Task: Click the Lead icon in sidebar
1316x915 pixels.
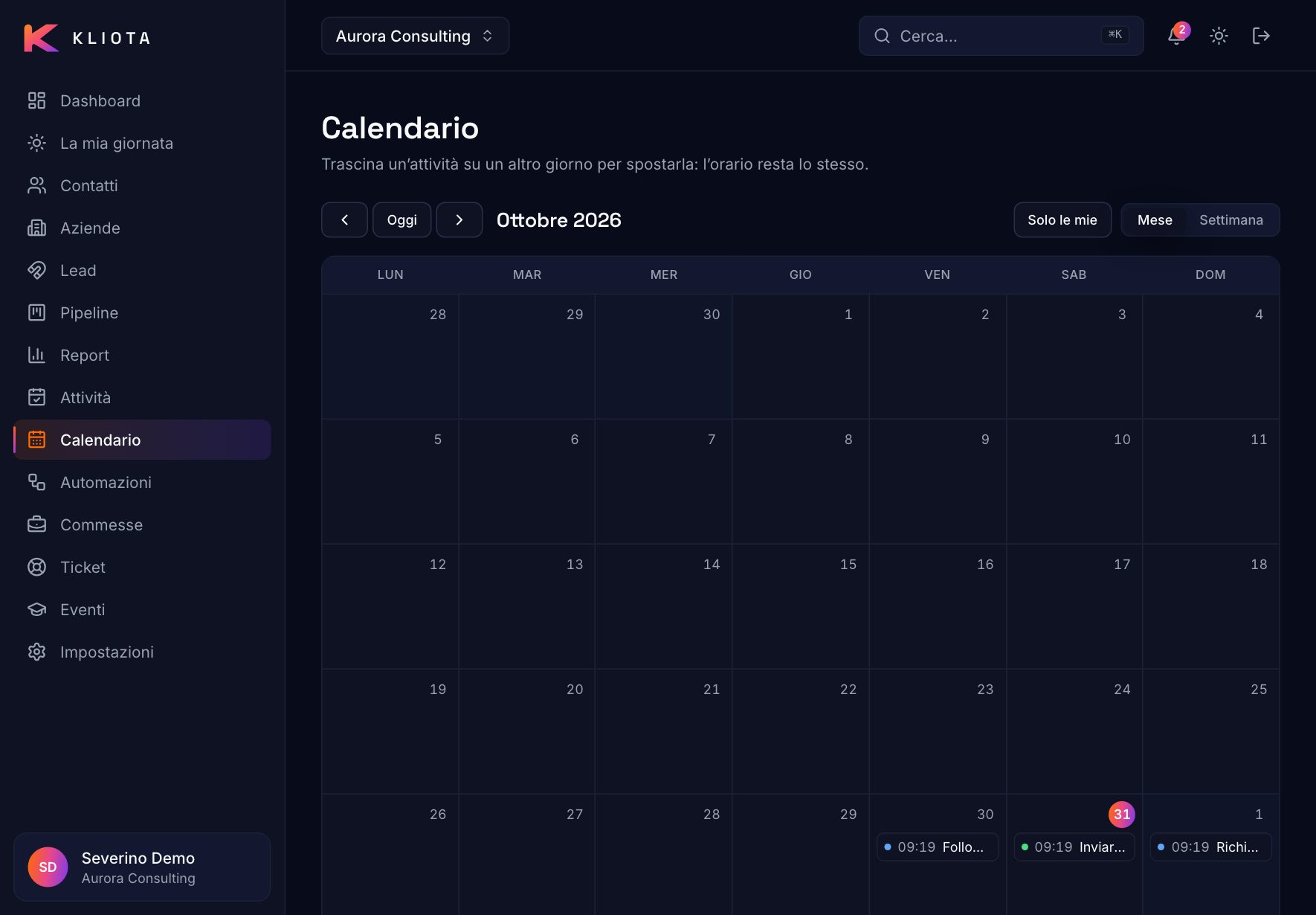Action: point(36,270)
